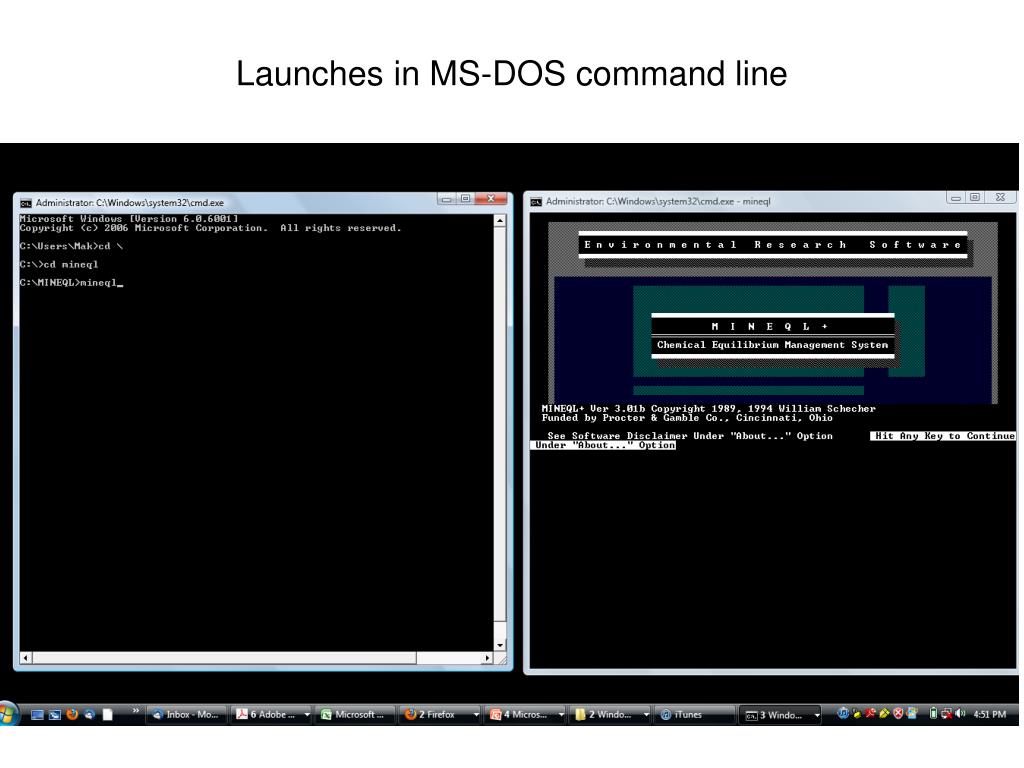1024x768 pixels.
Task: Check the battery status tray icon
Action: pos(933,713)
